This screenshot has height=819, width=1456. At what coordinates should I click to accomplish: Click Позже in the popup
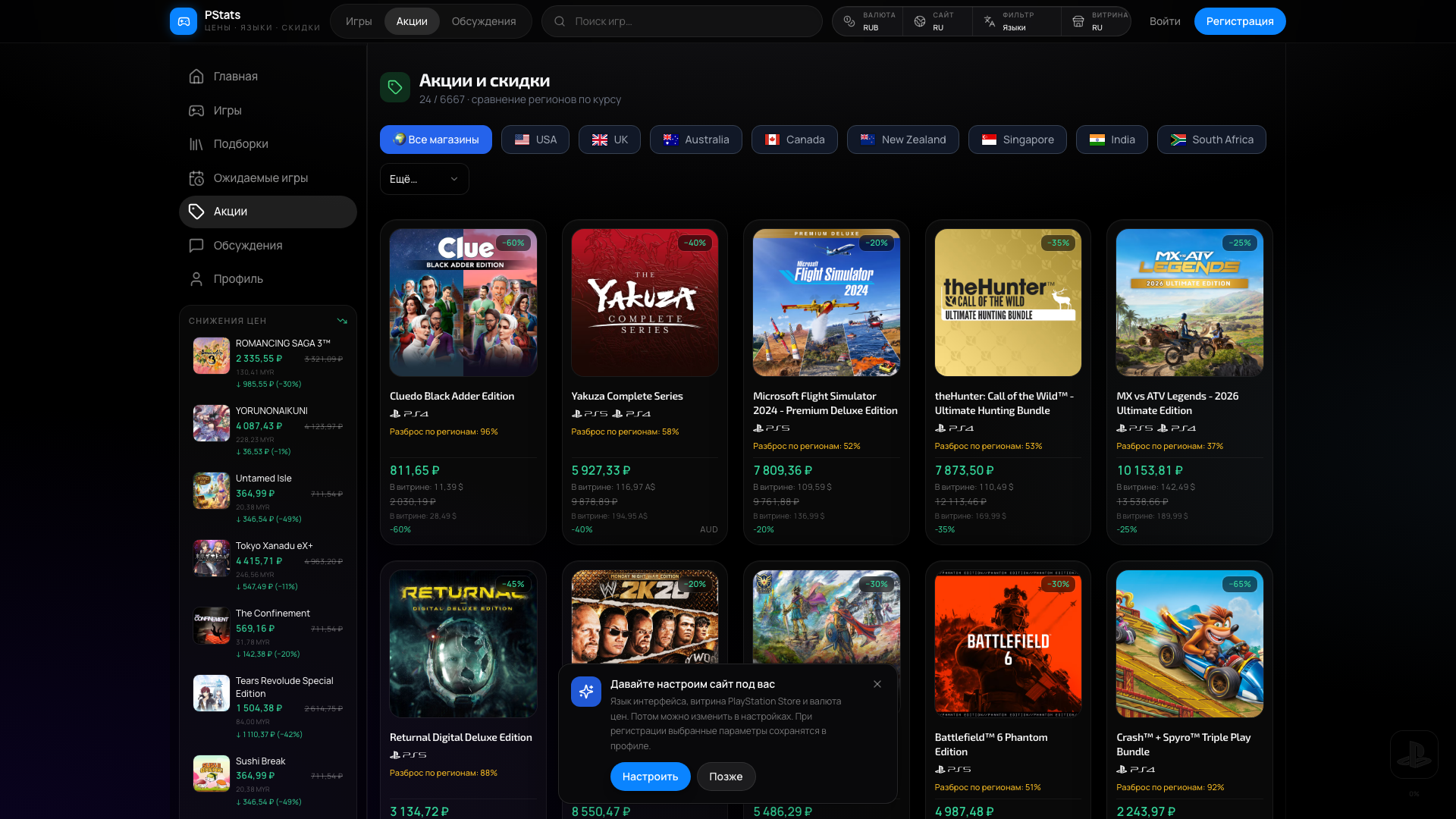coord(726,777)
